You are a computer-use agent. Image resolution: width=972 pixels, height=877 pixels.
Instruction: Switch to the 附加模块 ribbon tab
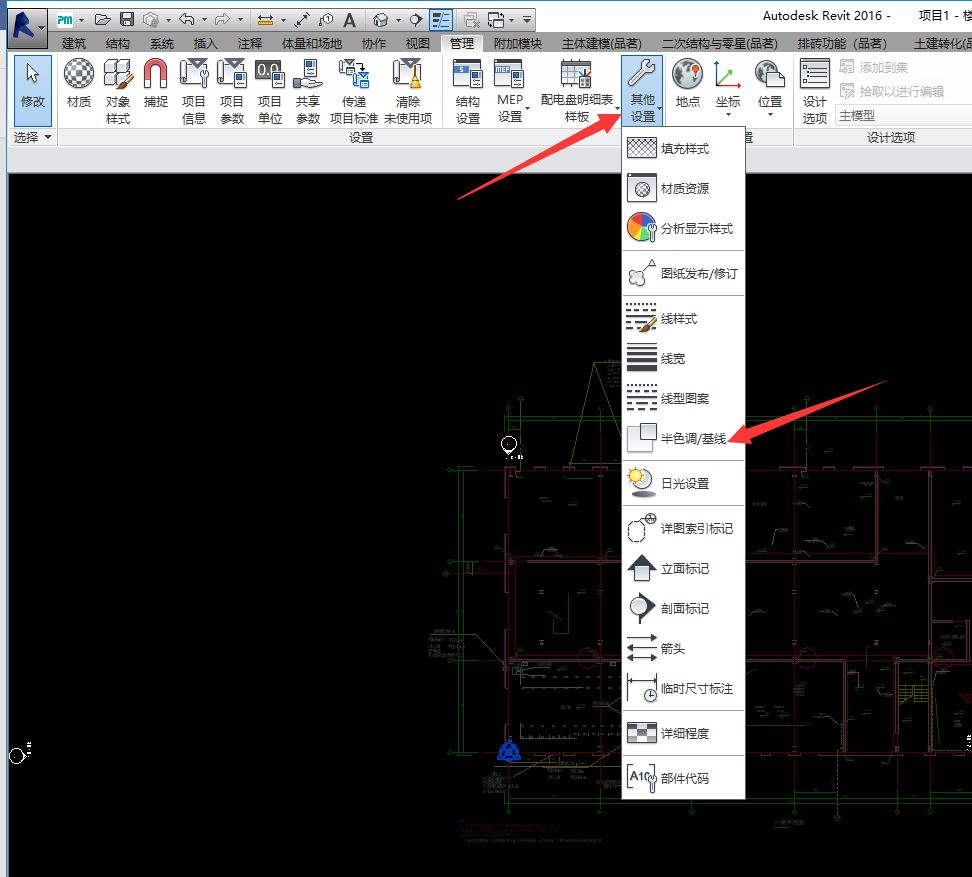[x=518, y=43]
